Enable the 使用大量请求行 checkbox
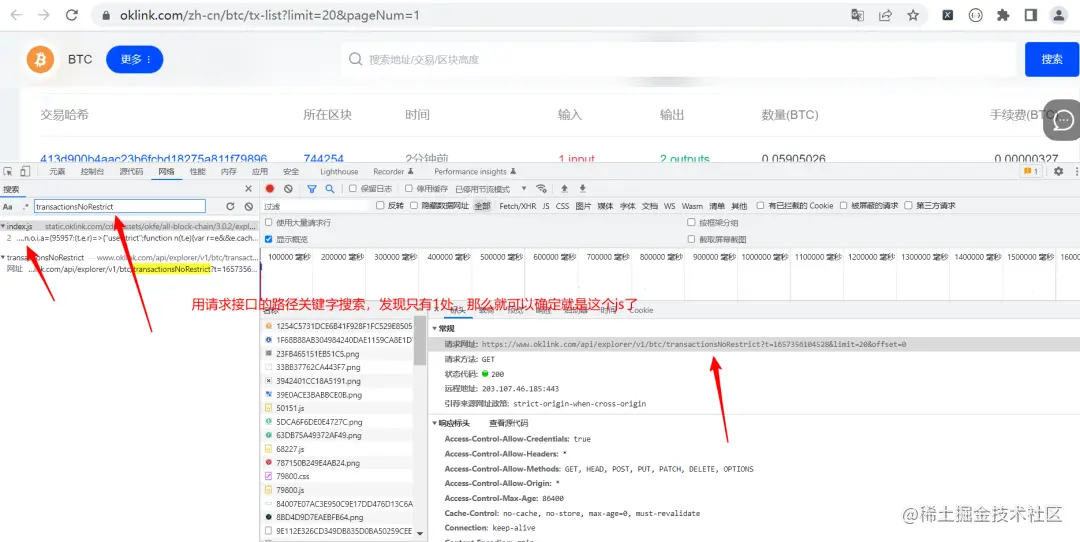Screen dimensions: 1080x542 coord(269,222)
